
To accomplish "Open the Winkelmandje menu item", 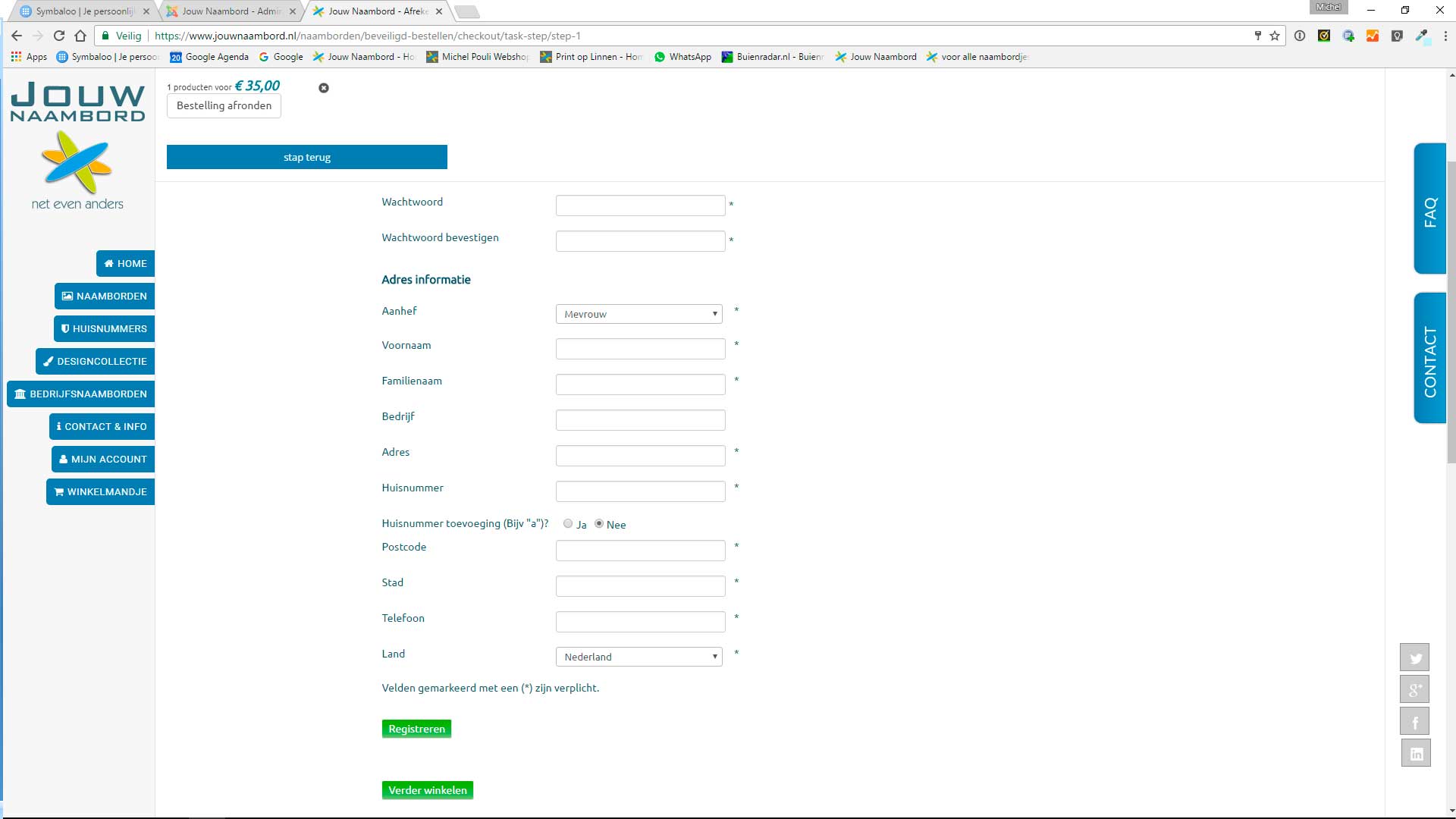I will [100, 491].
